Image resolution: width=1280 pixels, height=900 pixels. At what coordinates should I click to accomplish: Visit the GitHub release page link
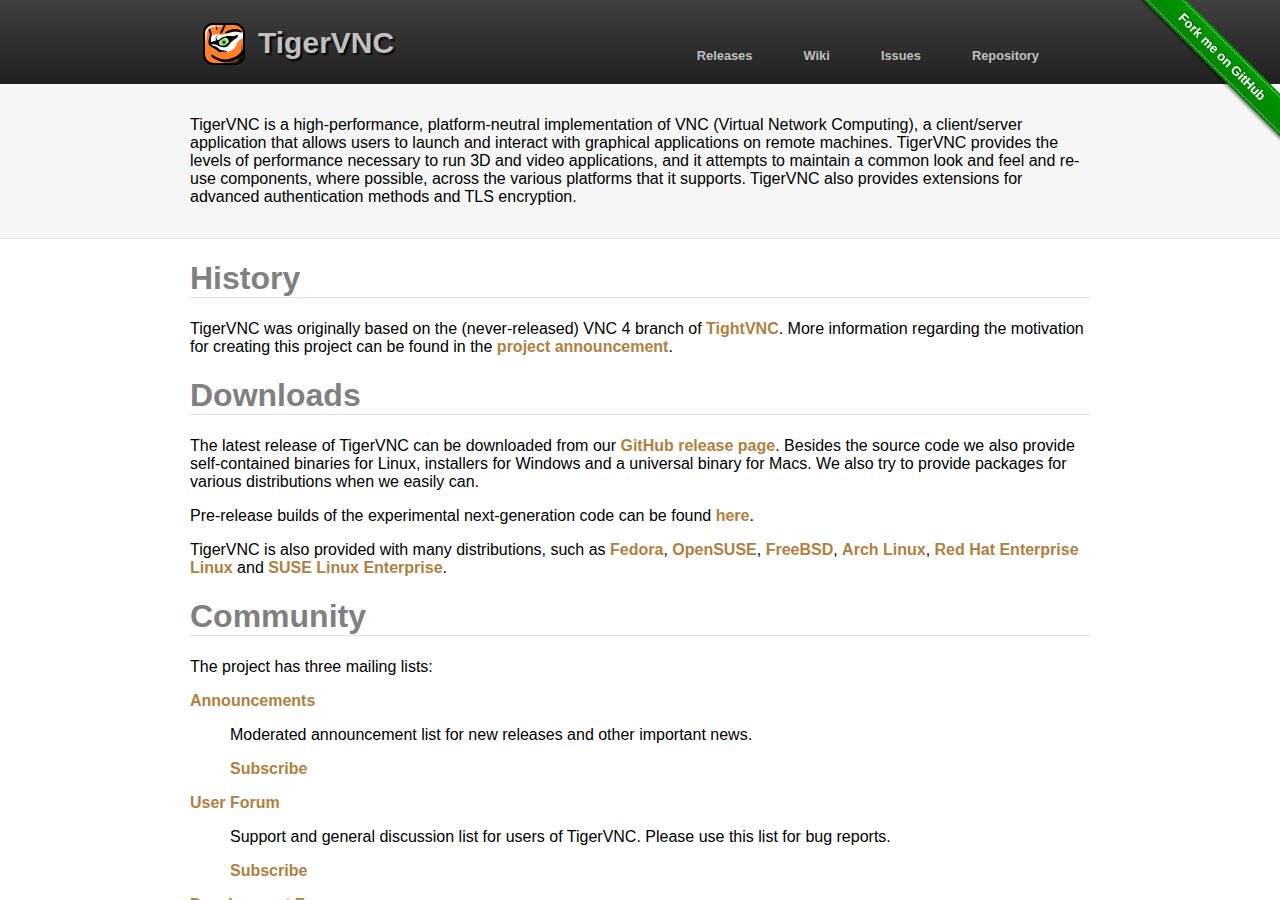coord(697,445)
